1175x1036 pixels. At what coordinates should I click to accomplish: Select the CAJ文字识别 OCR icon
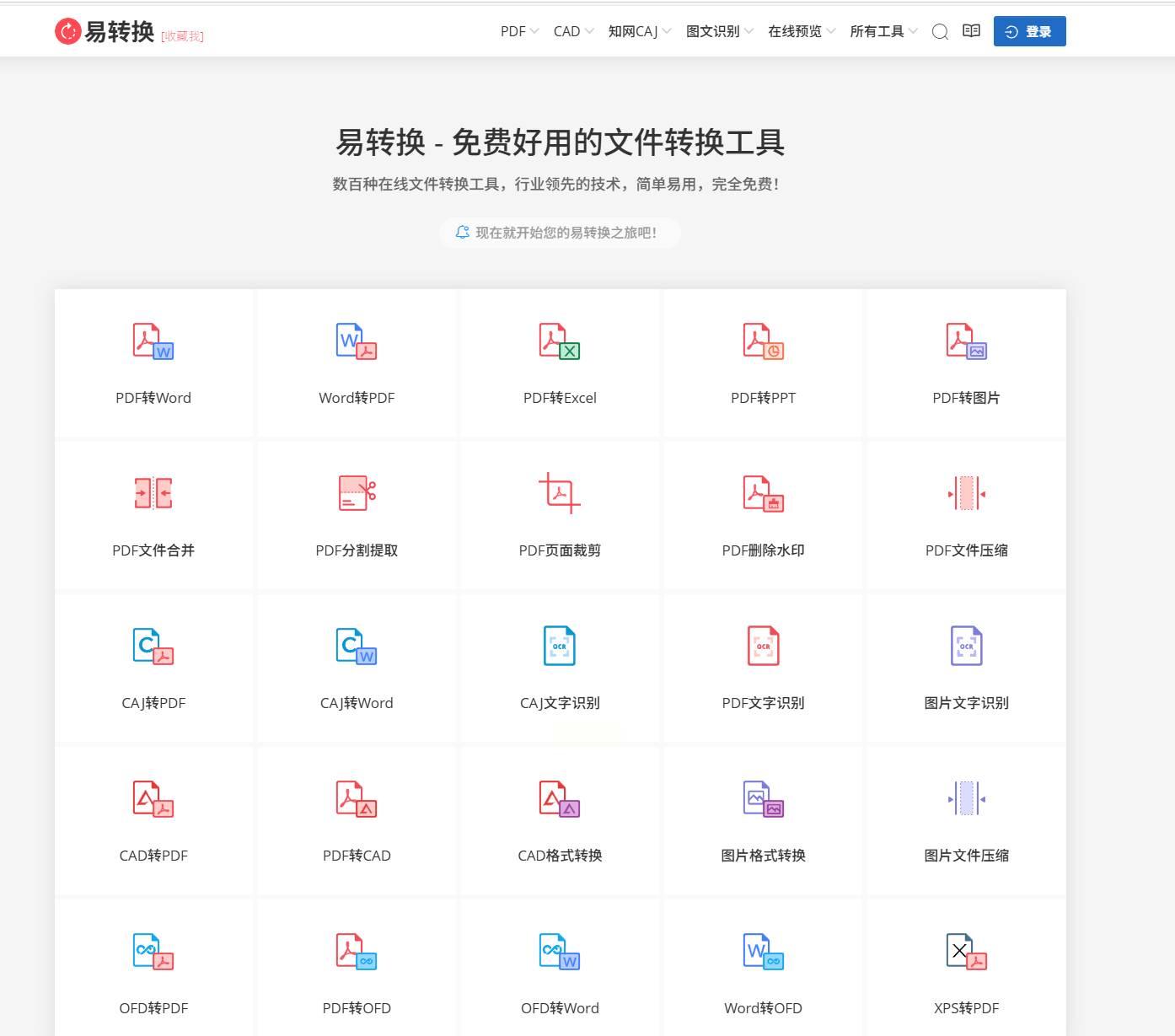pos(560,646)
